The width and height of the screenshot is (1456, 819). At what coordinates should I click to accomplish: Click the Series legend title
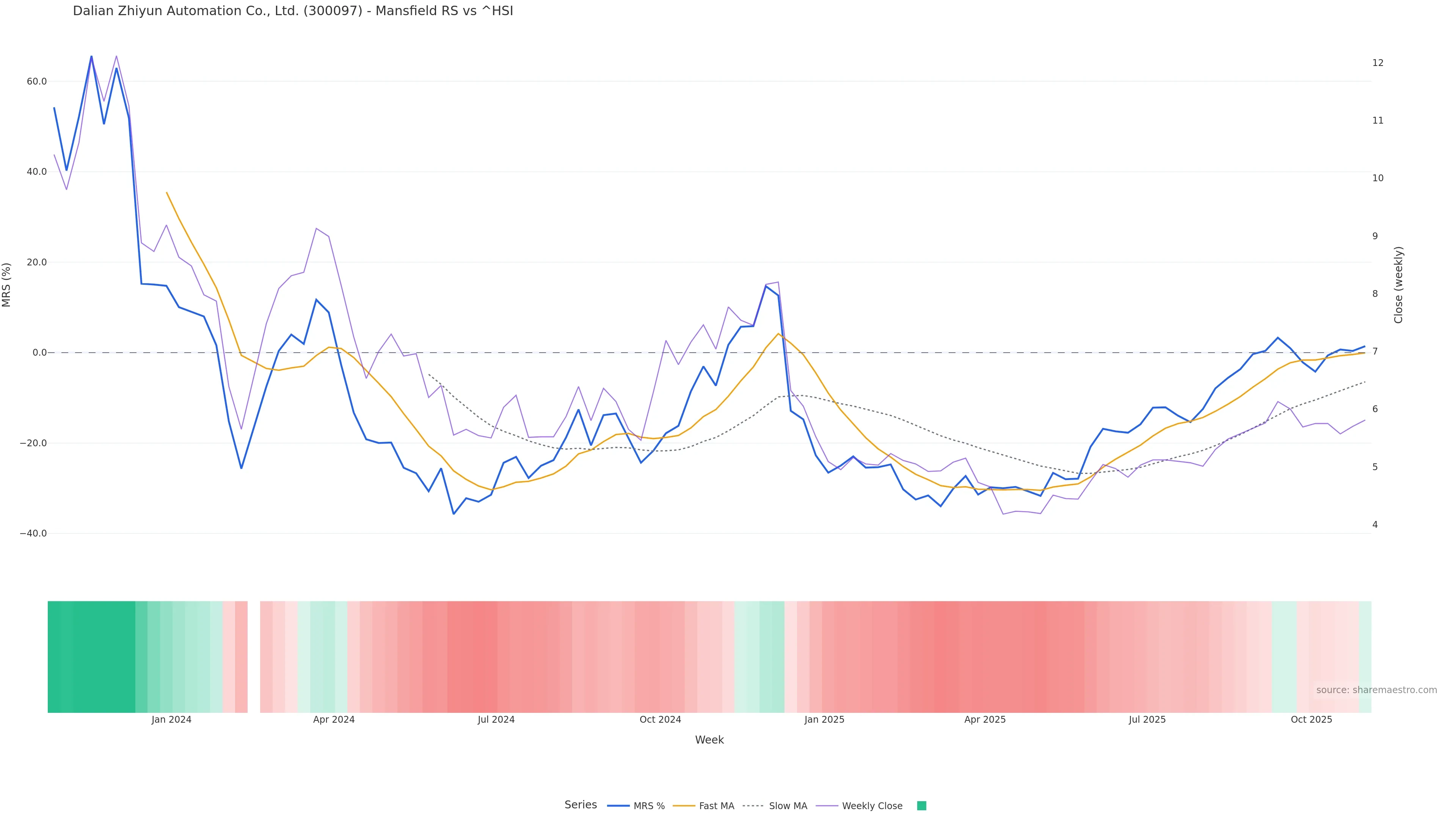(x=581, y=805)
